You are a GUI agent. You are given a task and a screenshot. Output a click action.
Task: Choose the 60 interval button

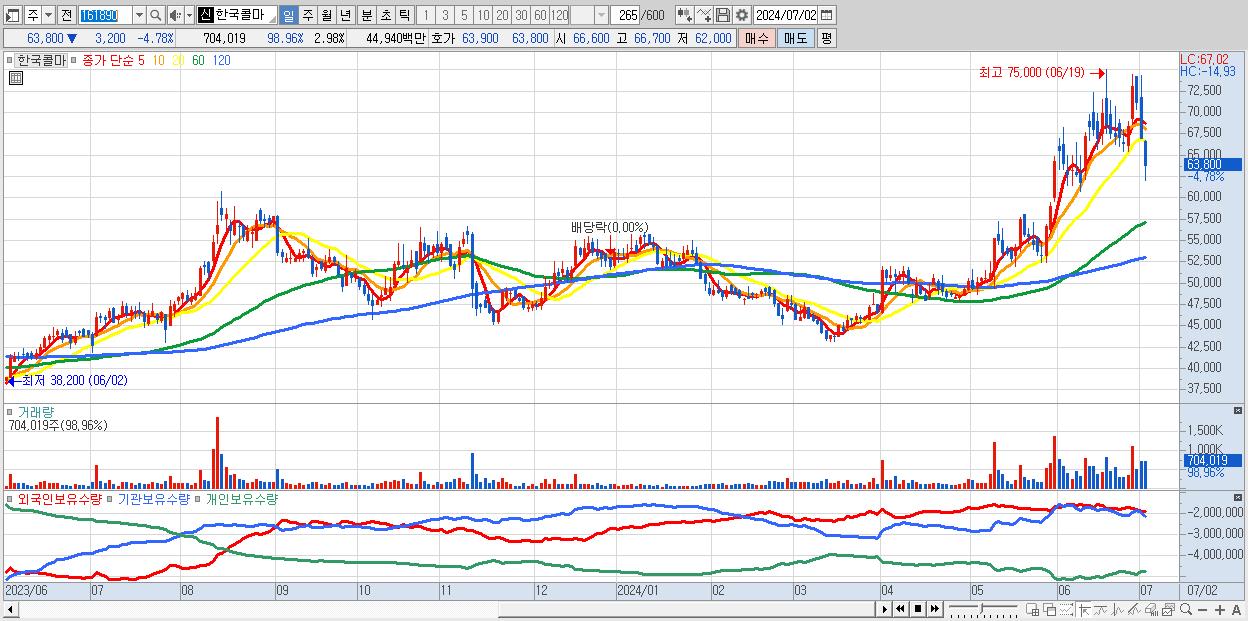click(540, 15)
